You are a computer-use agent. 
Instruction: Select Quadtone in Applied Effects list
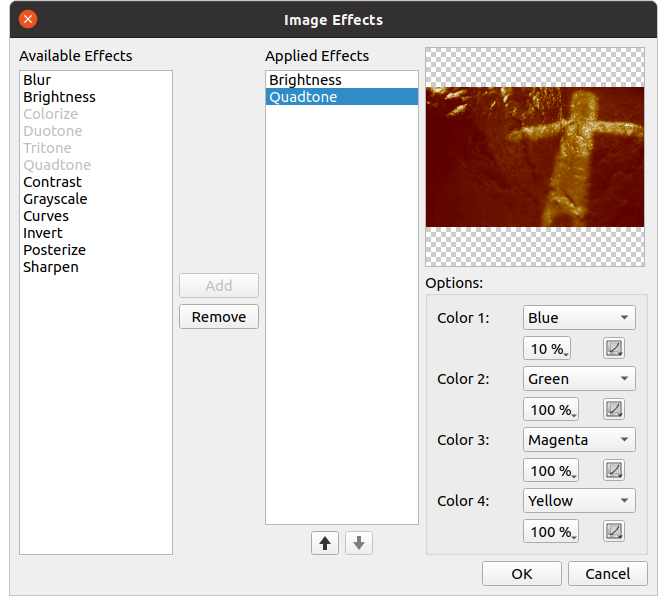coord(303,97)
